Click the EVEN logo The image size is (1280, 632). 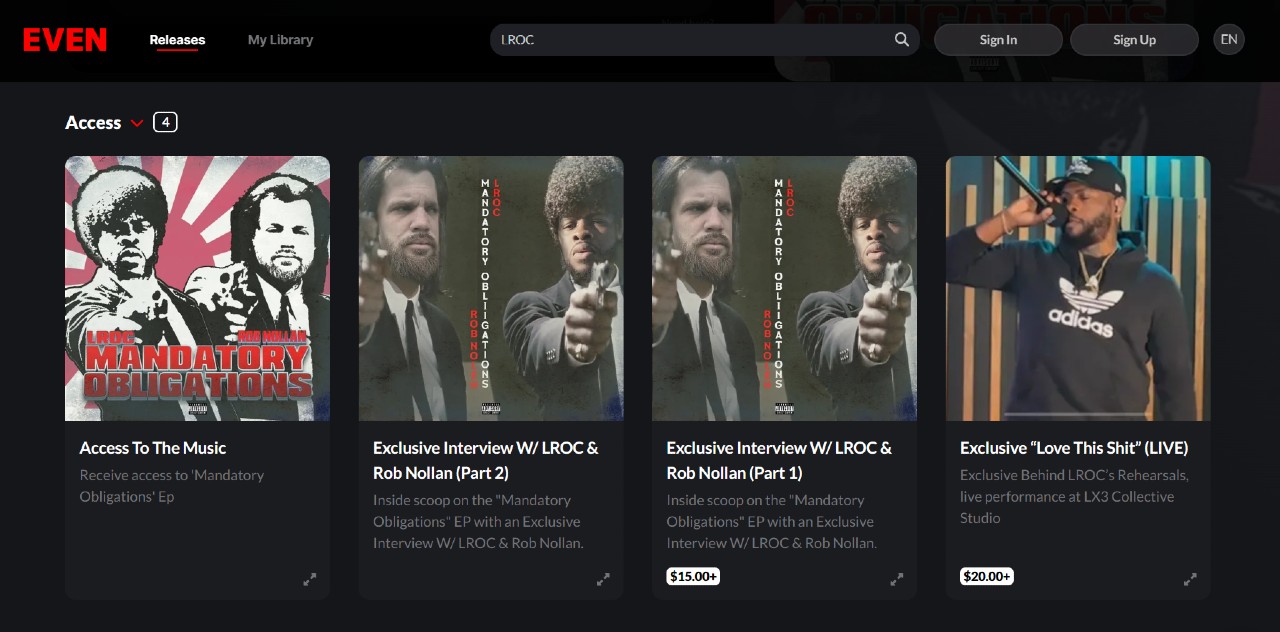click(65, 40)
